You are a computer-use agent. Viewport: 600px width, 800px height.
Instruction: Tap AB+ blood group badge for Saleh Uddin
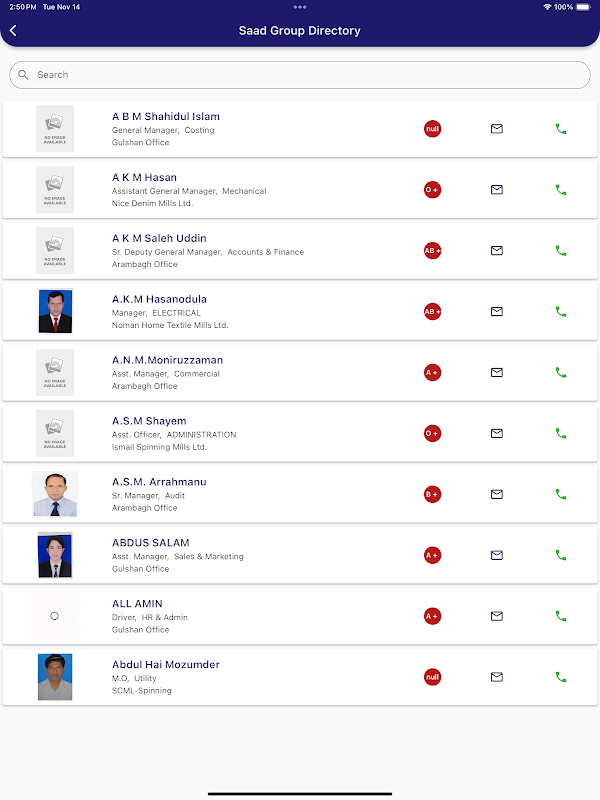[x=432, y=251]
